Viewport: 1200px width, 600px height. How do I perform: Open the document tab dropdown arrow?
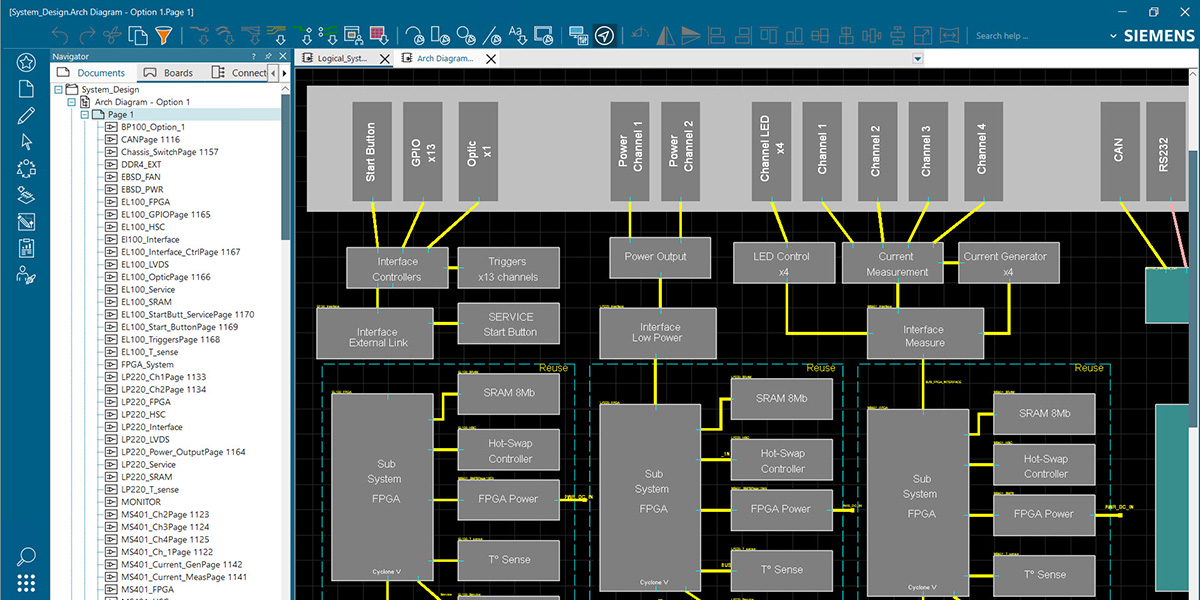[917, 58]
